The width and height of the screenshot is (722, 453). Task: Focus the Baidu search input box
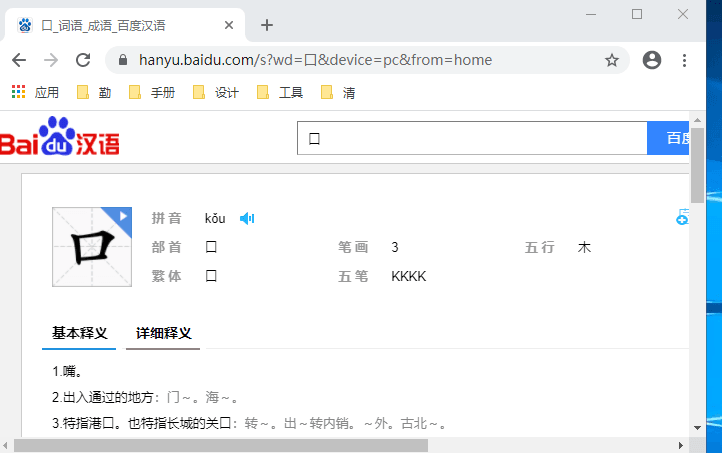tap(472, 138)
